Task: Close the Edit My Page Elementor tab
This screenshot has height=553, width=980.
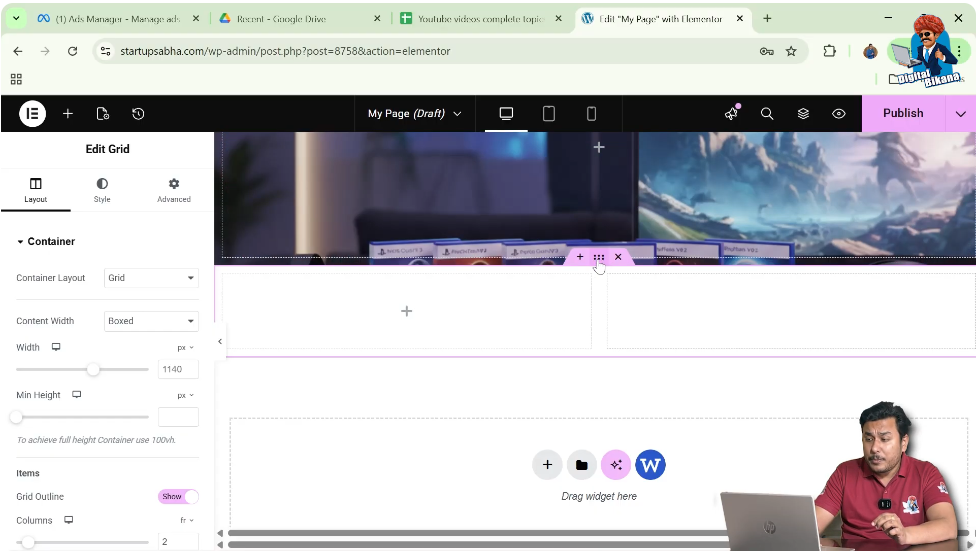Action: [x=740, y=19]
